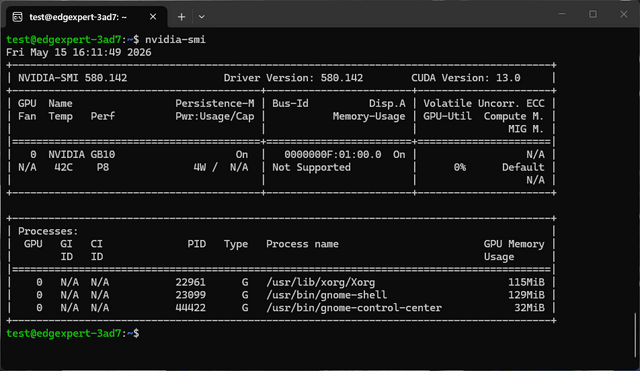Click the Not Supported memory usage text

point(311,167)
